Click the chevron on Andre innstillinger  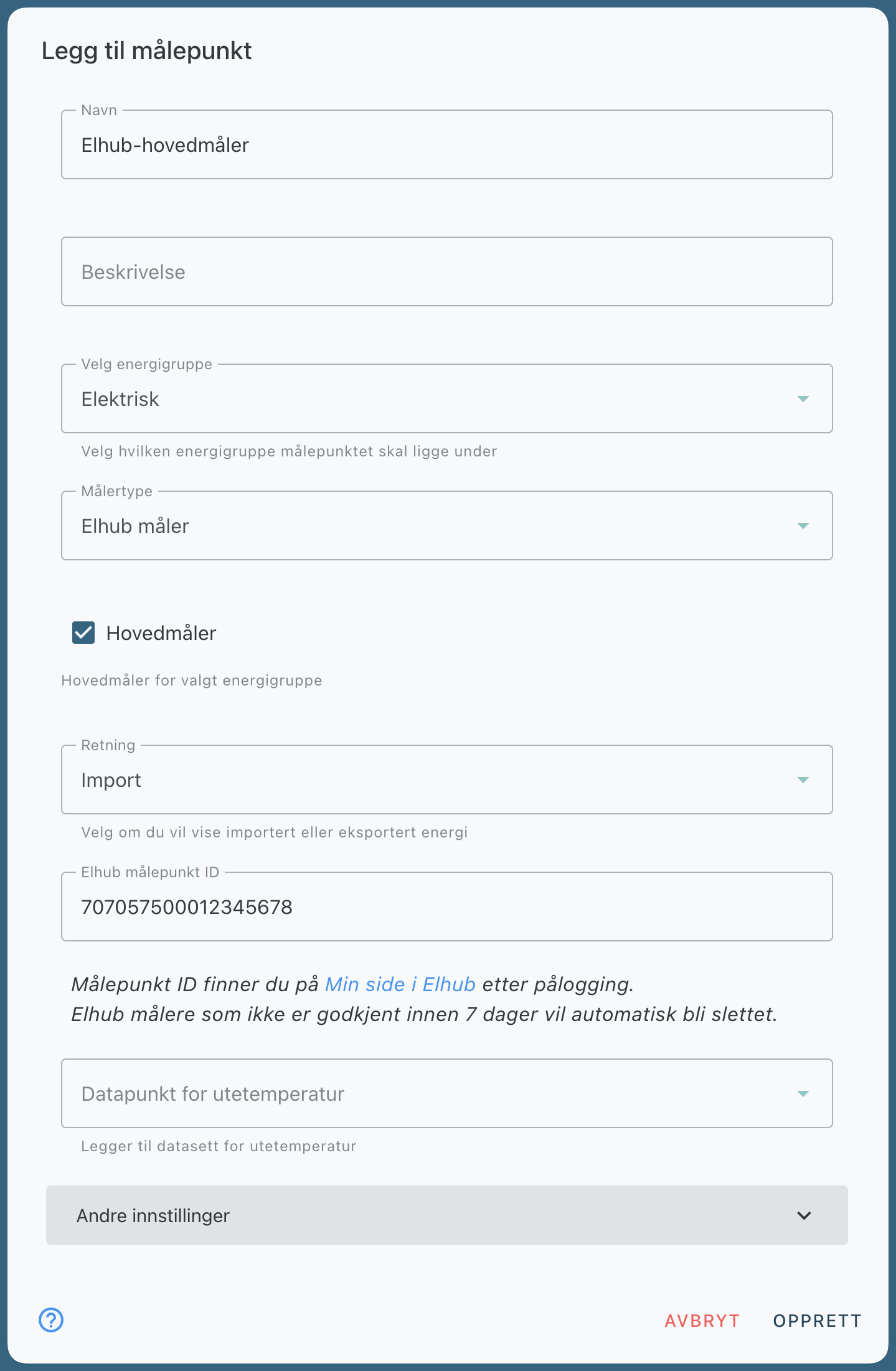click(804, 1215)
